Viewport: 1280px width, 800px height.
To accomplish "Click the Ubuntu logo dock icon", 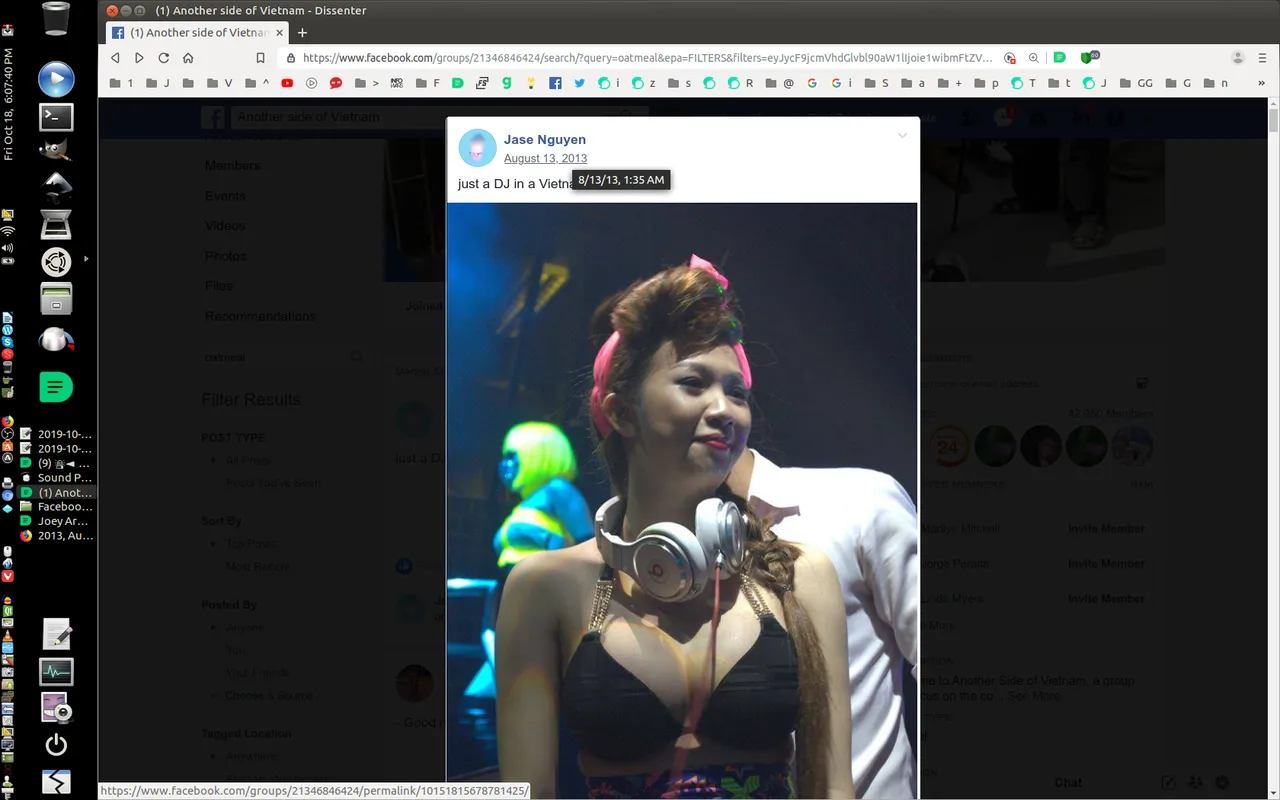I will point(56,262).
